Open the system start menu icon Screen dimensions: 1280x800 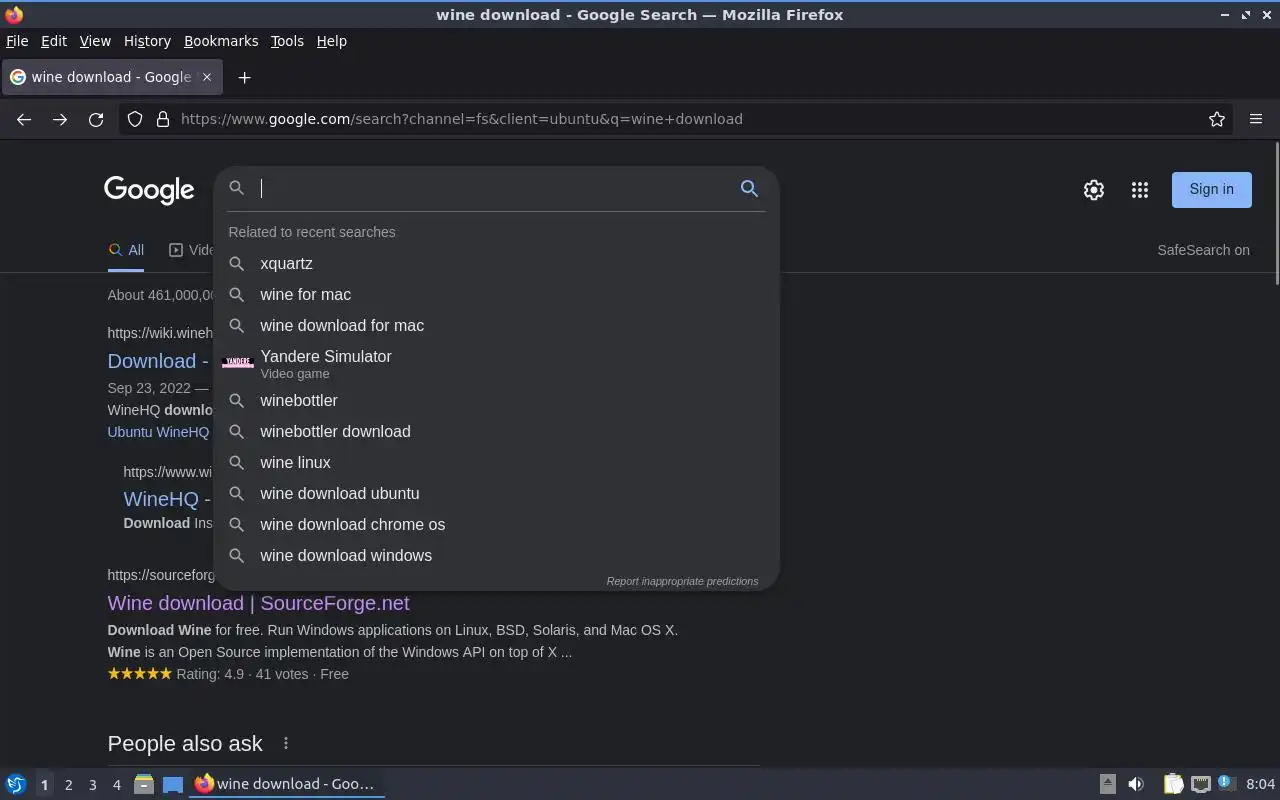coord(16,784)
